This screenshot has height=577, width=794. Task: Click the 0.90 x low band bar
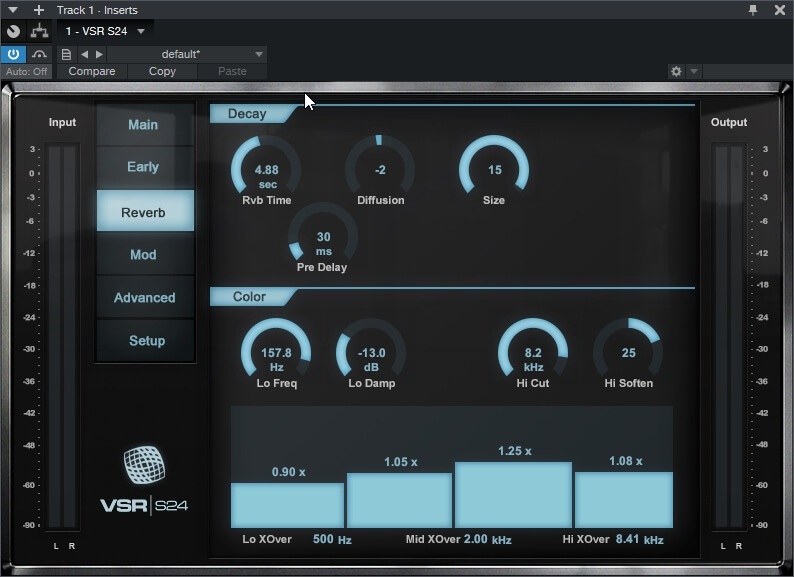pyautogui.click(x=288, y=505)
